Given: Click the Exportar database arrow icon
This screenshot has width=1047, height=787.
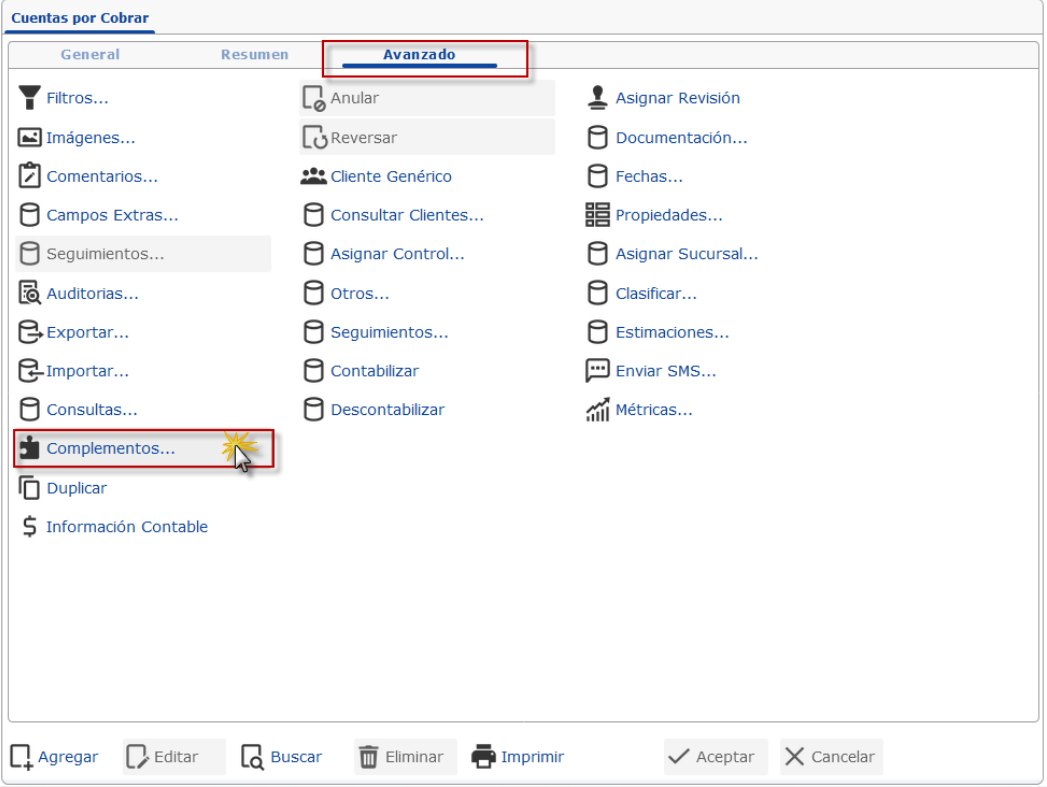Looking at the screenshot, I should (x=30, y=332).
